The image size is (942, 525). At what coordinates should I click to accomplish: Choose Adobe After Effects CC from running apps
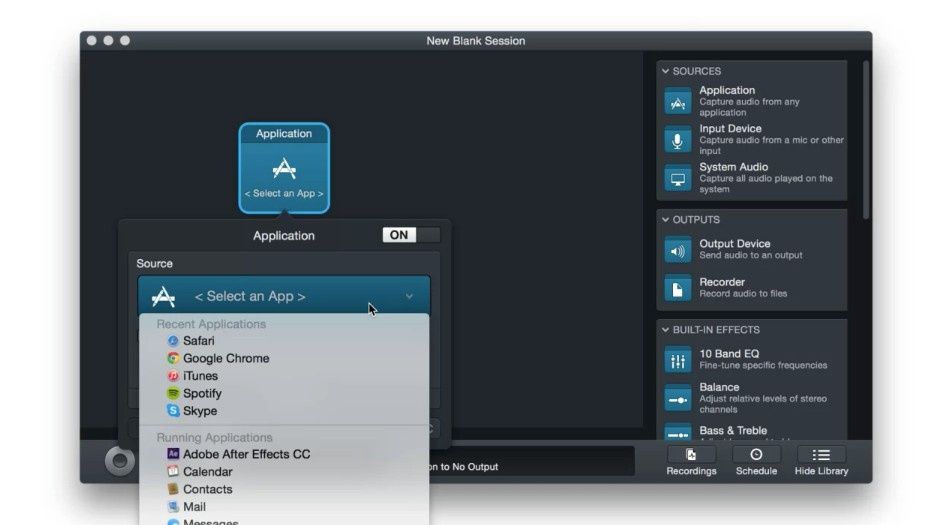[x=284, y=454]
